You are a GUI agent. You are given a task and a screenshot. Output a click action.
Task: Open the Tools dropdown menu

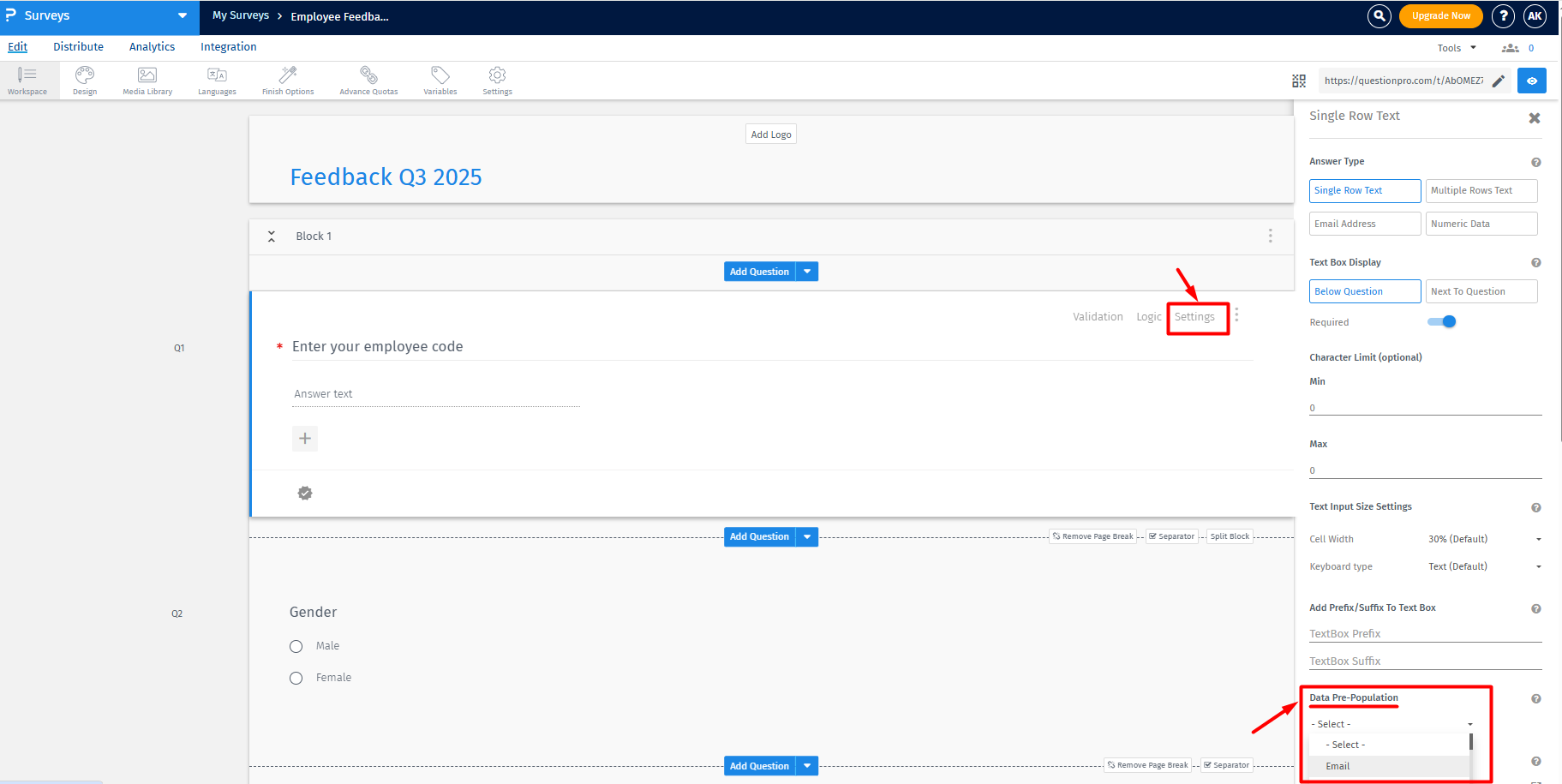pyautogui.click(x=1457, y=48)
